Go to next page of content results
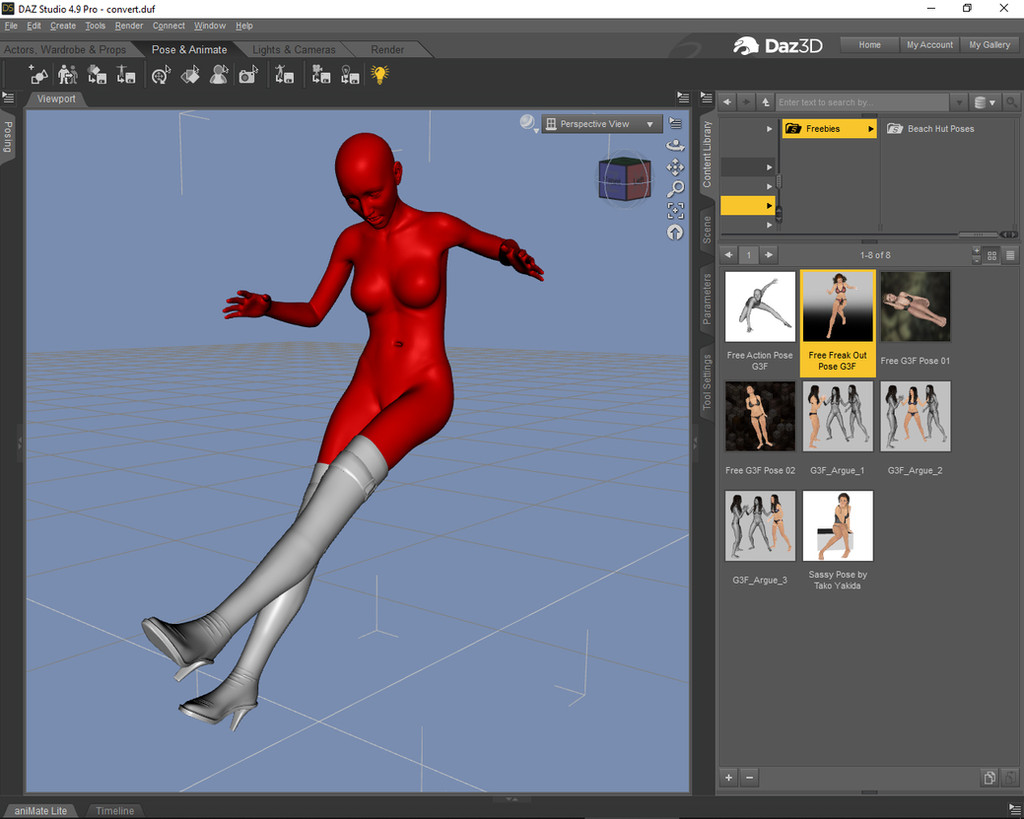Screen dimensions: 1024x819 (769, 255)
